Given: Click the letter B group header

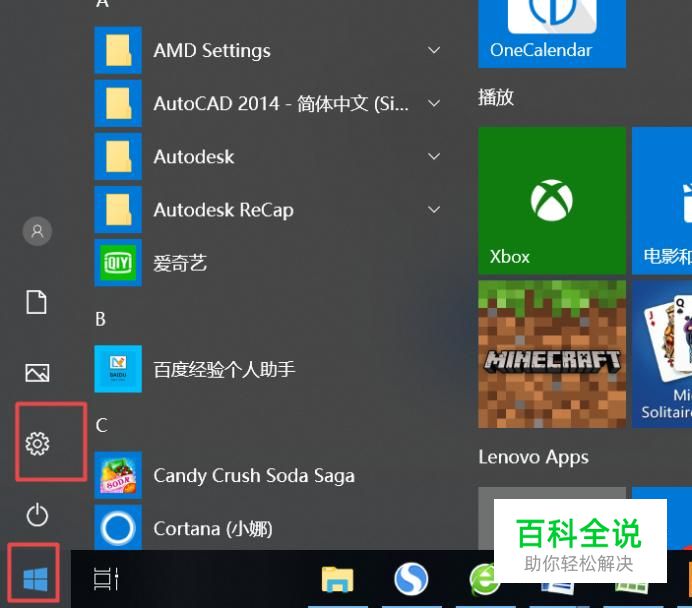Looking at the screenshot, I should 101,319.
